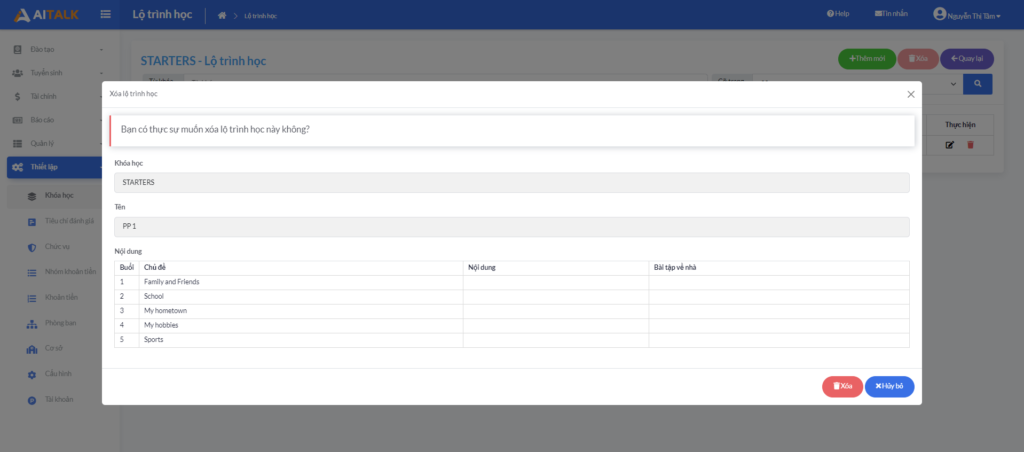The image size is (1024, 452).
Task: Click the green Thêm mới button
Action: pos(866,59)
